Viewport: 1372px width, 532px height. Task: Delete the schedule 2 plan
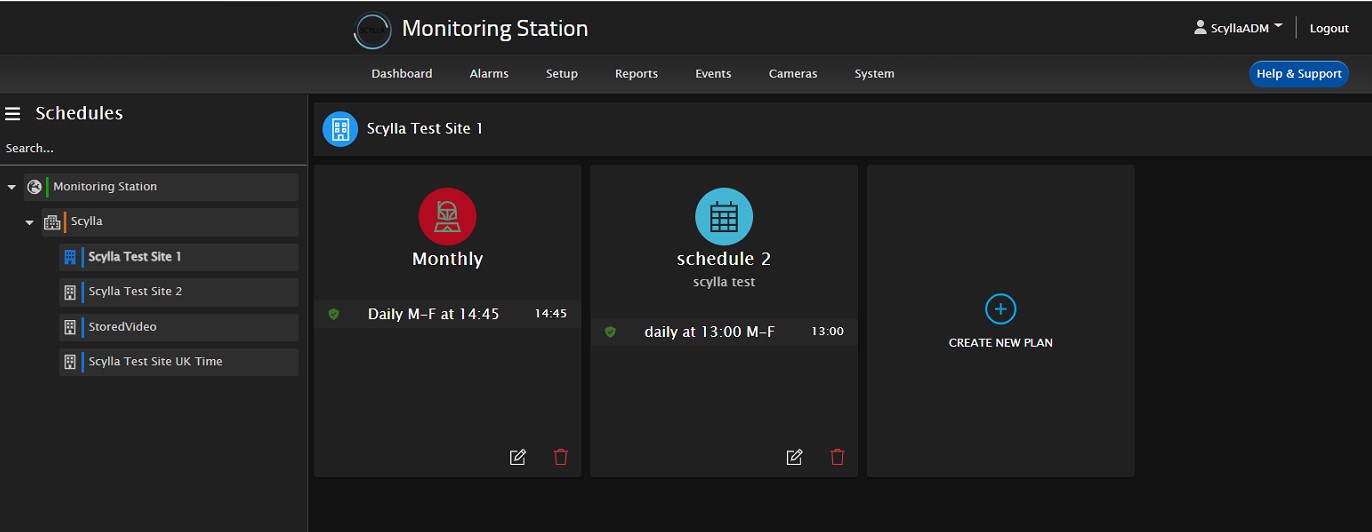(x=838, y=457)
